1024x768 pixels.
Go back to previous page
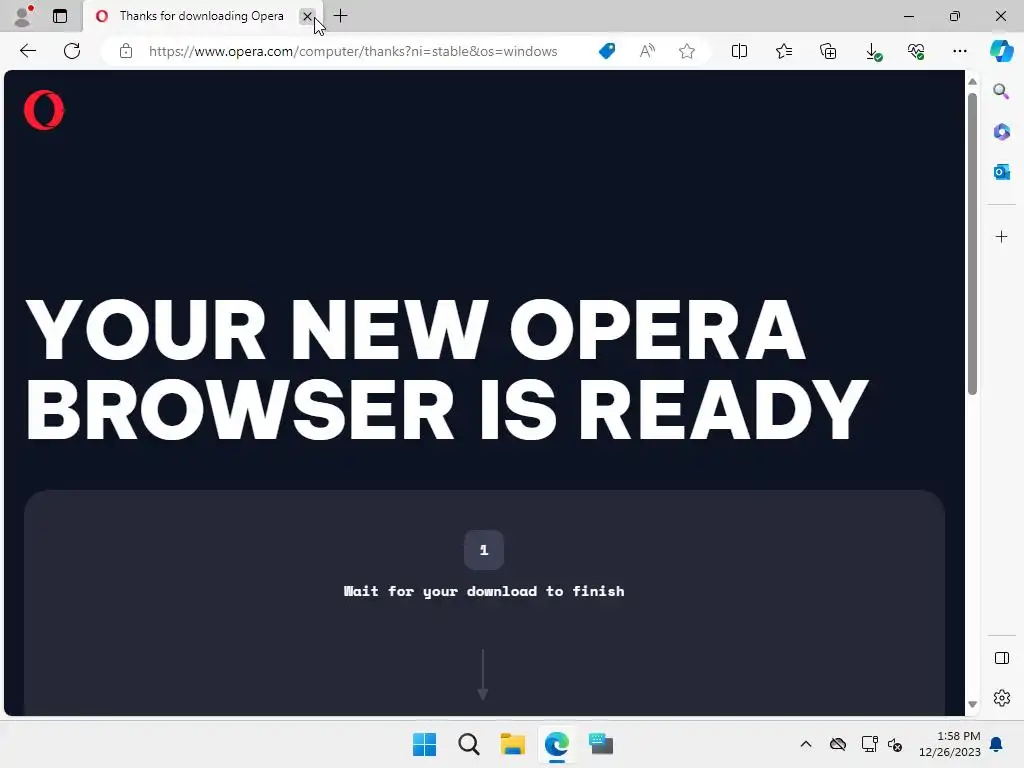coord(28,51)
